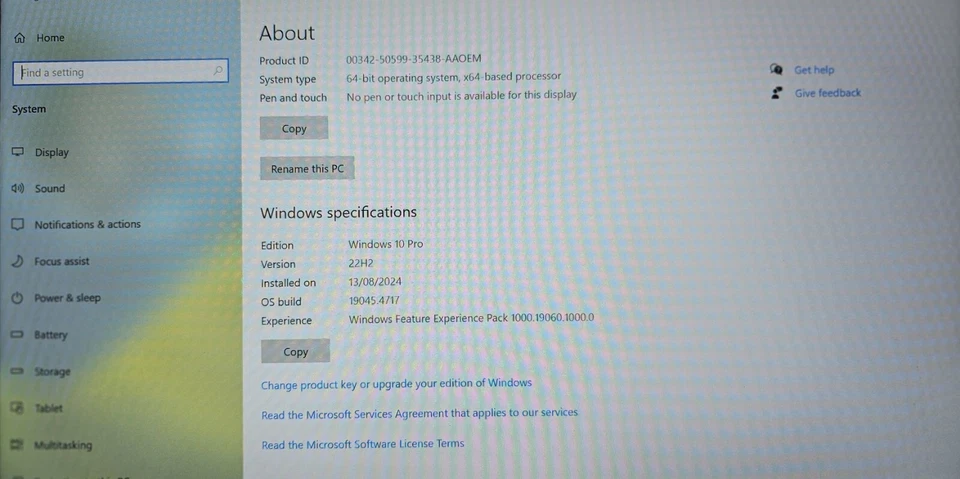
Task: Click the Experience label
Action: click(x=287, y=321)
